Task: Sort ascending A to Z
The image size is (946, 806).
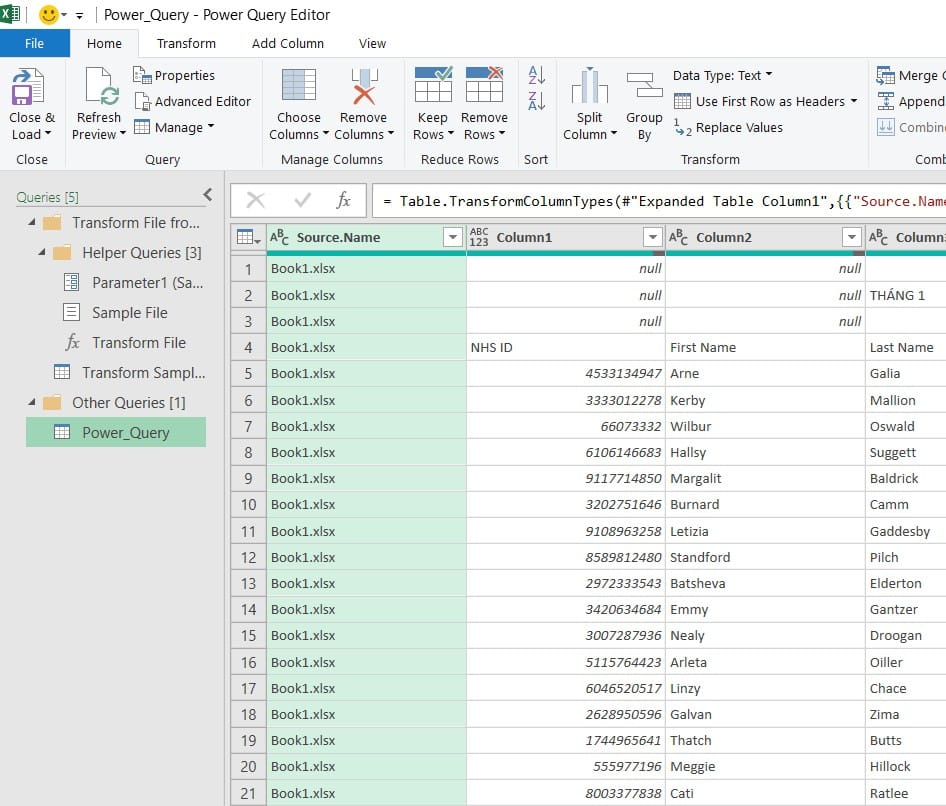Action: pos(536,75)
